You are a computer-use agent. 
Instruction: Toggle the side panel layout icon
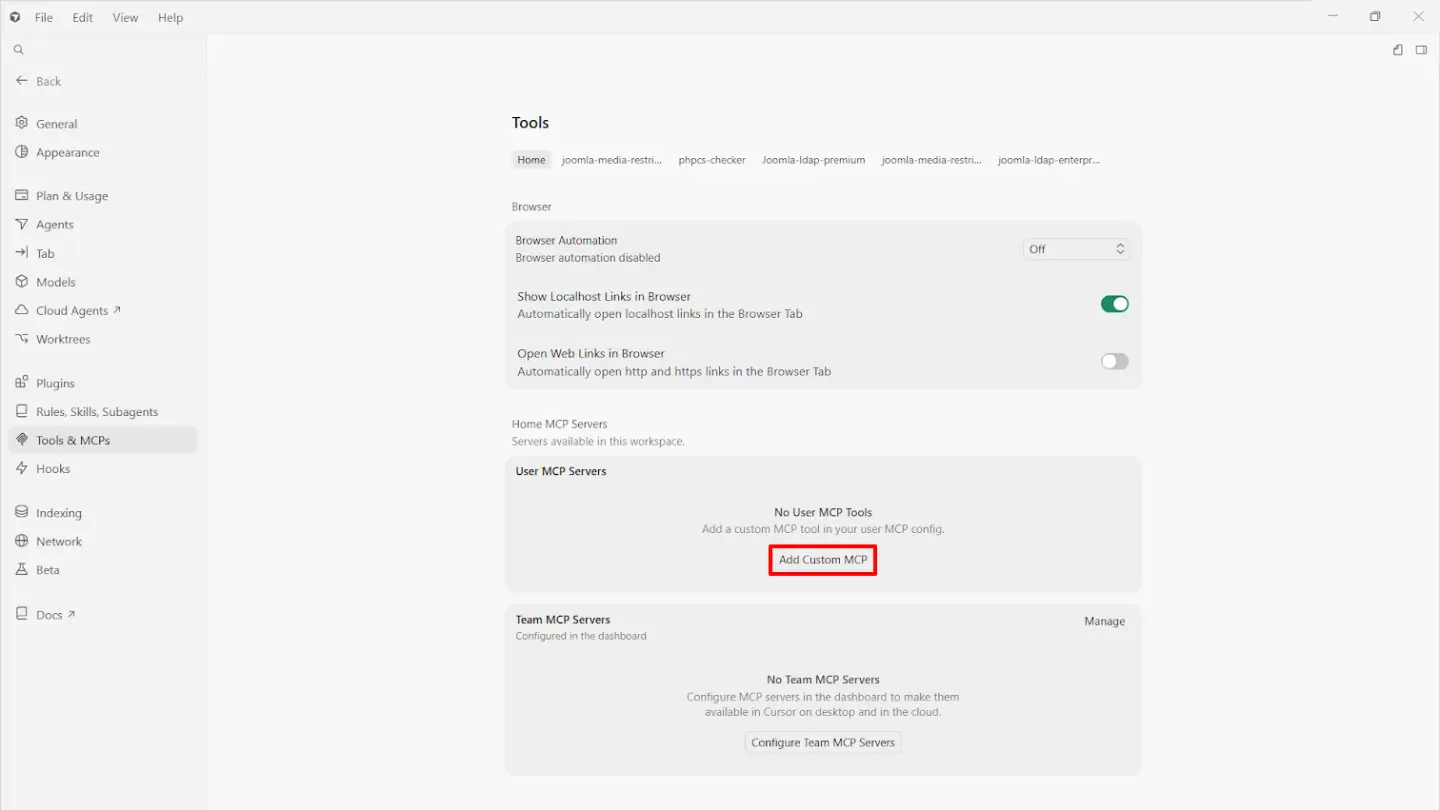click(x=1421, y=50)
